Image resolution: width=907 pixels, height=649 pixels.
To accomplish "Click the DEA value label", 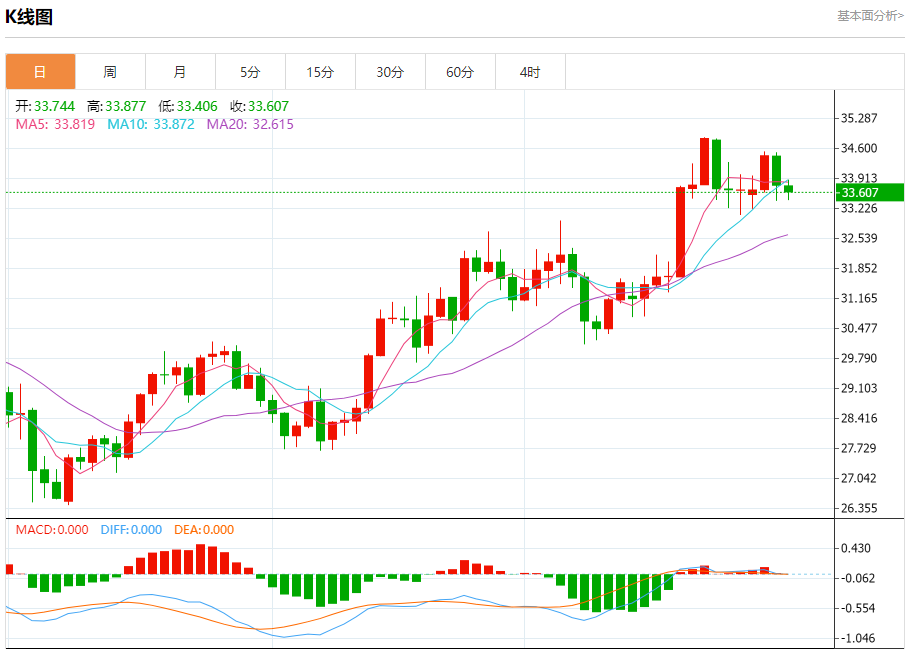I will point(204,530).
